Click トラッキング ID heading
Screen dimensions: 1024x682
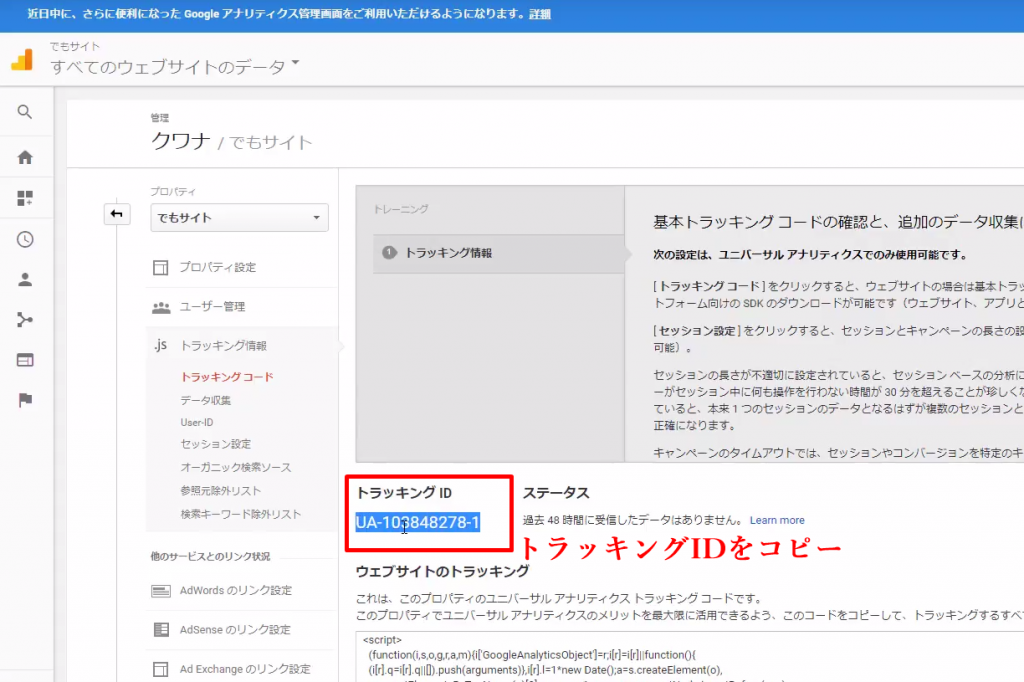point(404,493)
